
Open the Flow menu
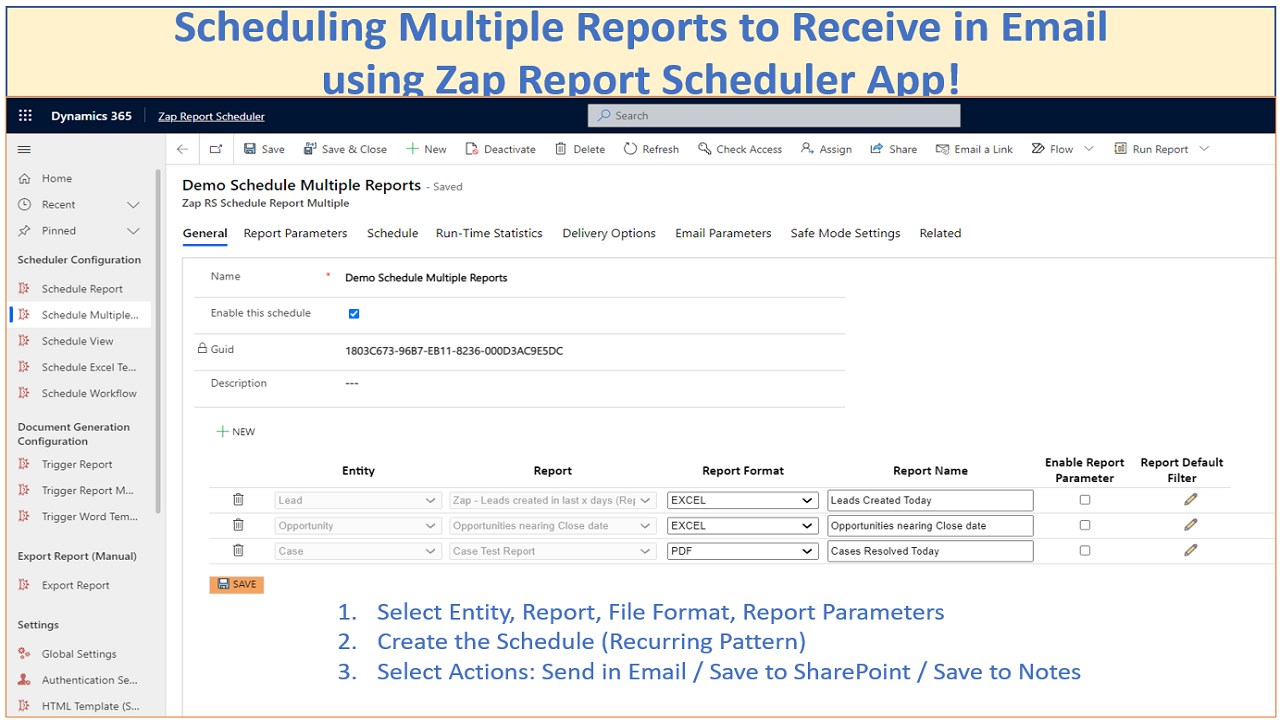[1062, 149]
